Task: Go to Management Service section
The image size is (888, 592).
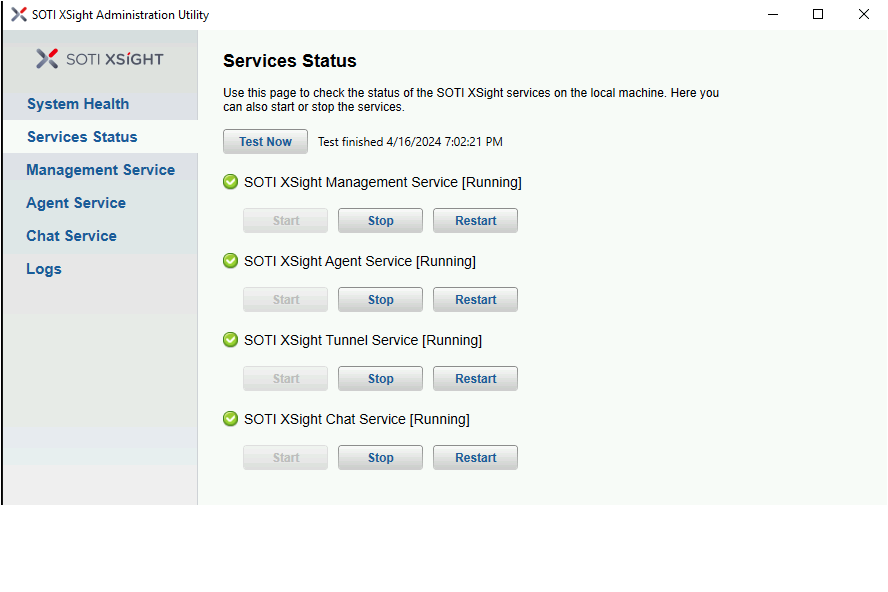Action: 100,170
